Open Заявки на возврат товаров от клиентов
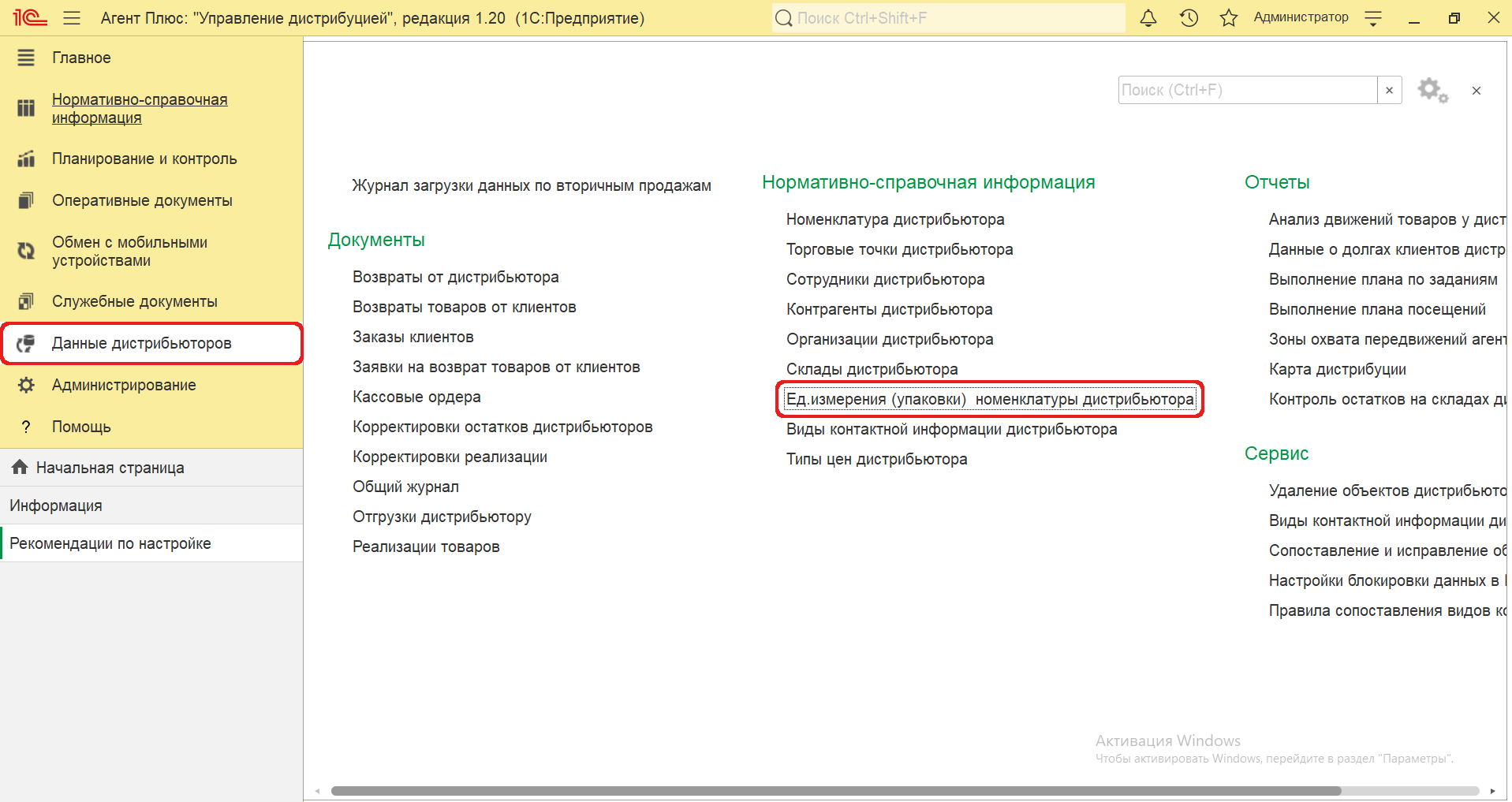Screen dimensions: 1512x802 click(496, 367)
